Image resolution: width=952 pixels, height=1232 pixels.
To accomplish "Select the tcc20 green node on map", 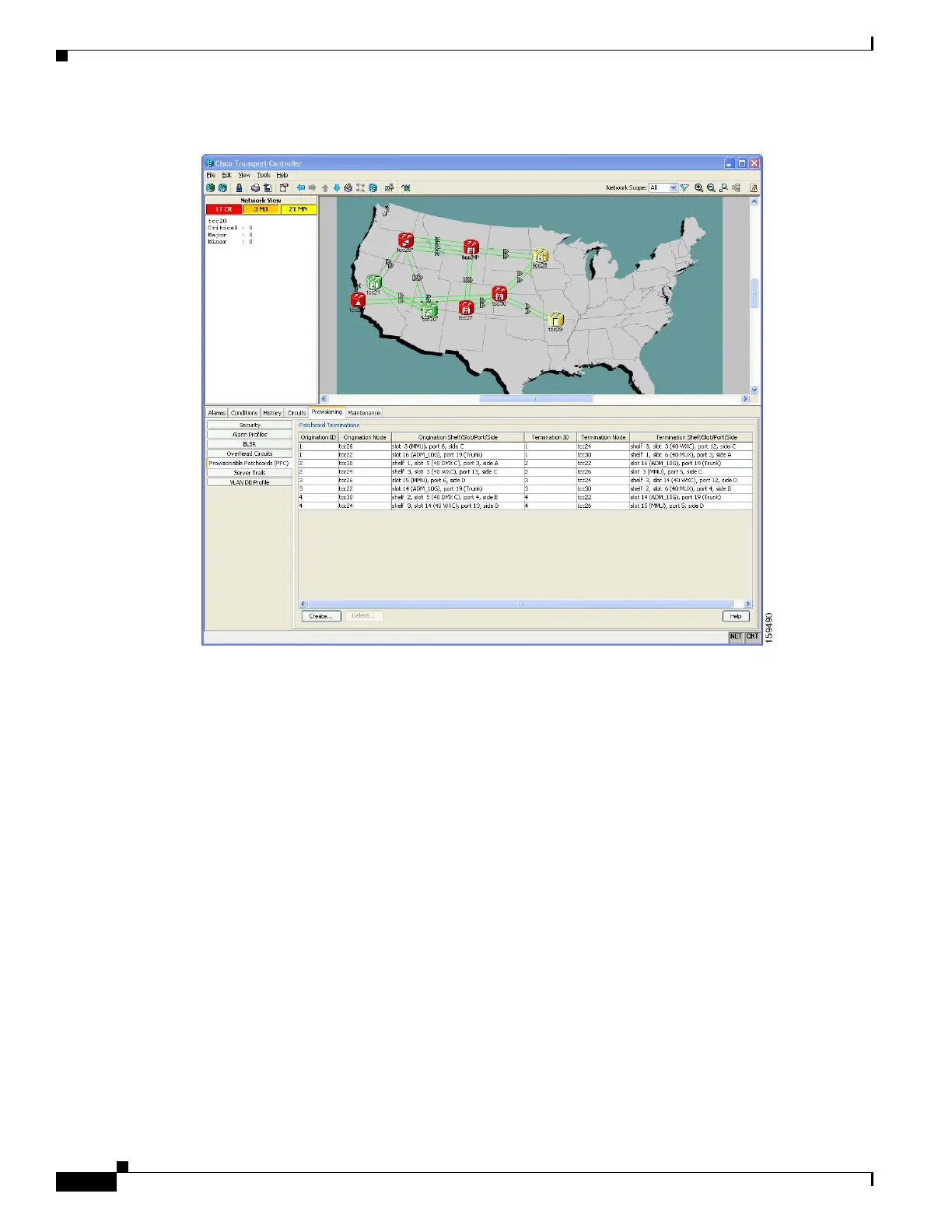I will (x=429, y=311).
